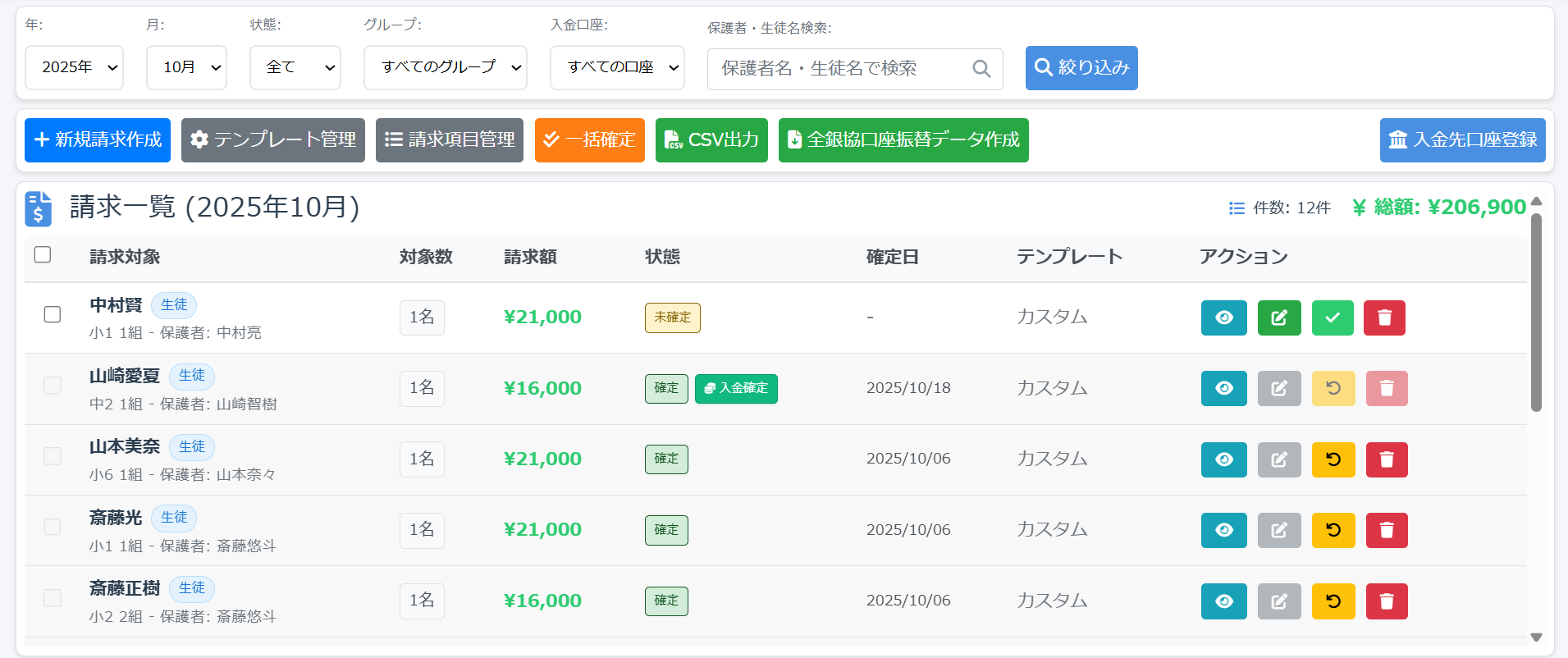Viewport: 1568px width, 658px height.
Task: Check the box for 山崎愛夏 row
Action: (x=53, y=385)
